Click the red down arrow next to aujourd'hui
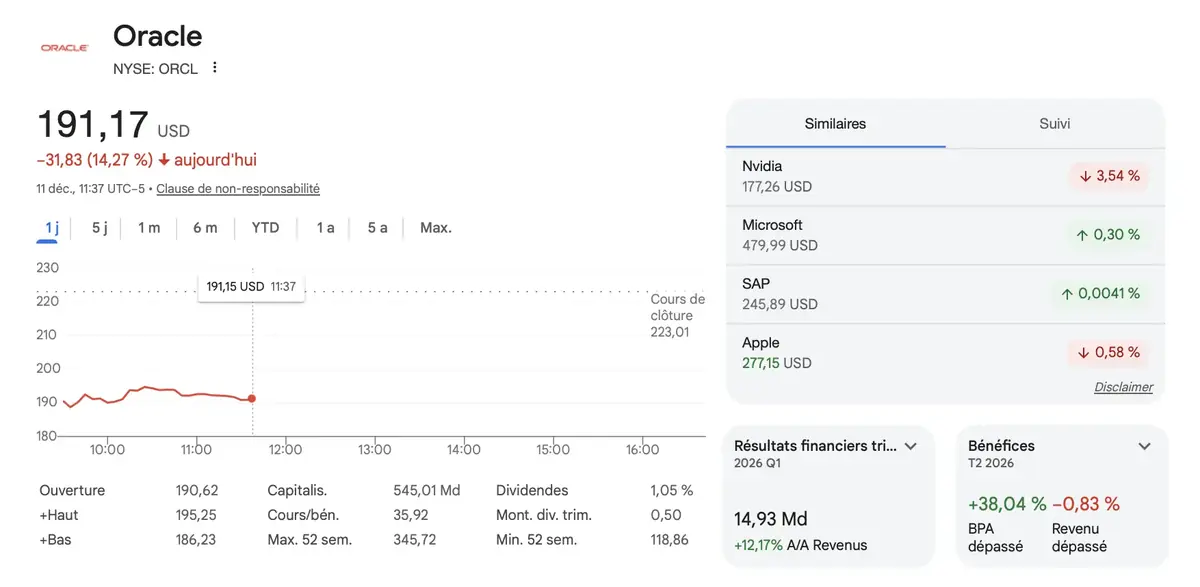The height and width of the screenshot is (587, 1200). [x=164, y=160]
